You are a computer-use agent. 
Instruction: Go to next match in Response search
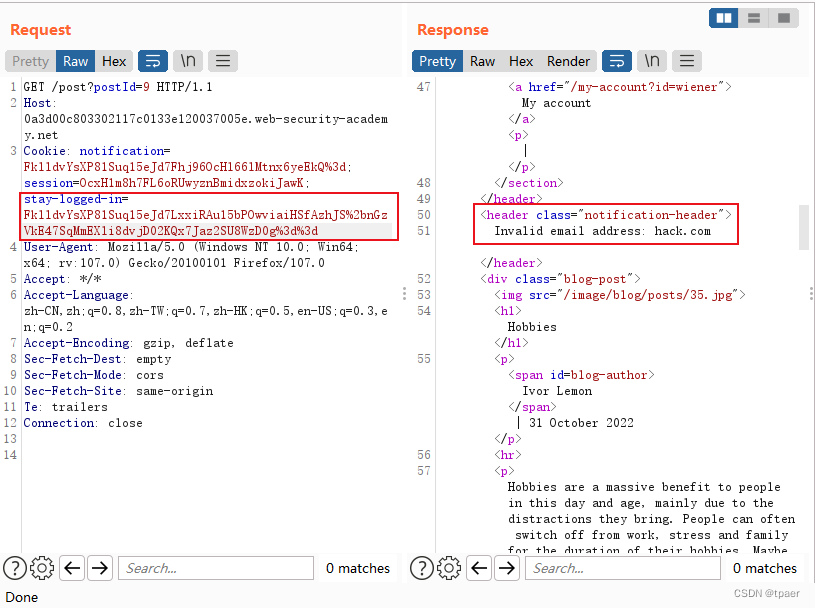click(x=507, y=568)
